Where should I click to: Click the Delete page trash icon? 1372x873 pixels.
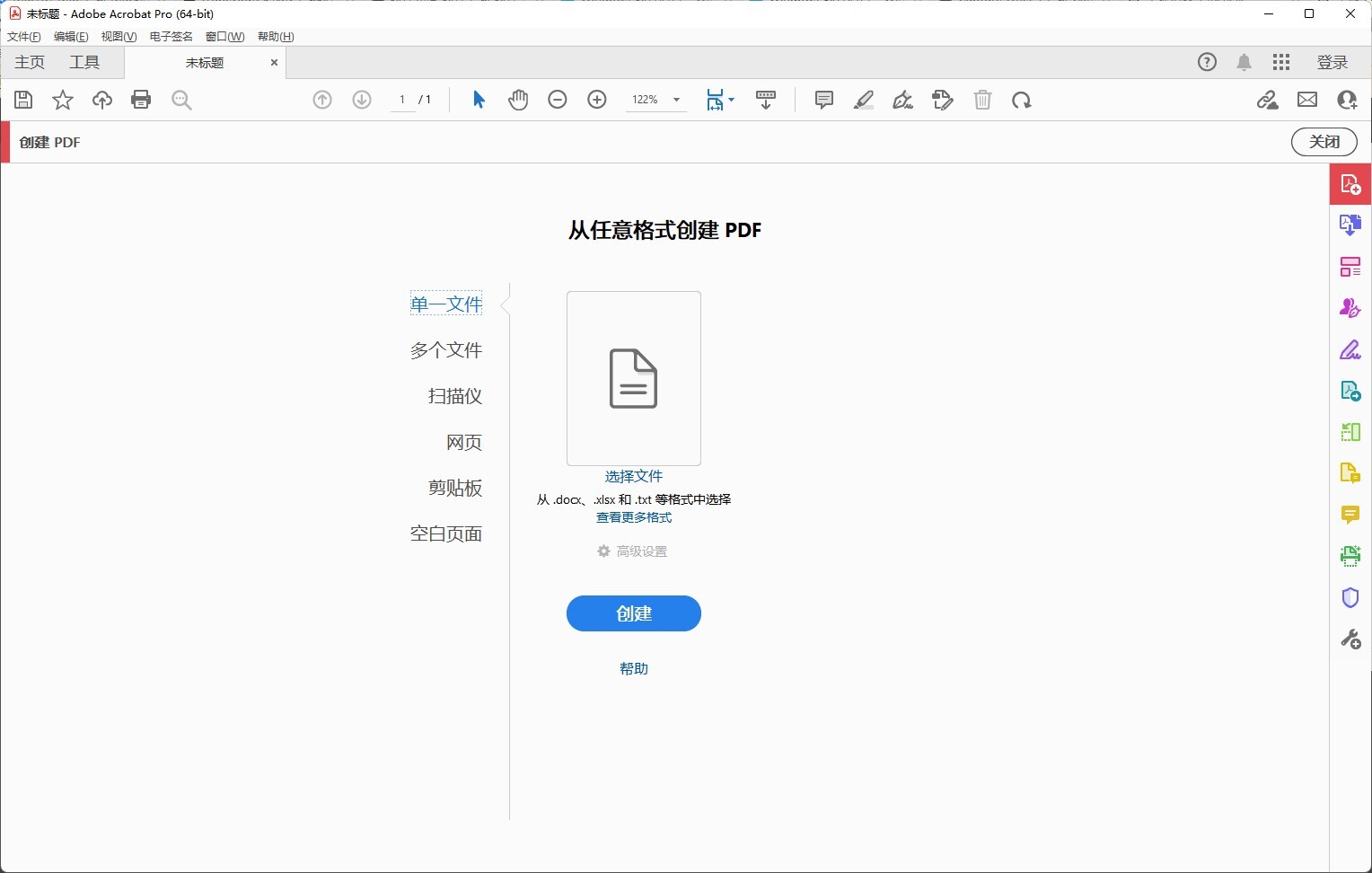coord(982,100)
